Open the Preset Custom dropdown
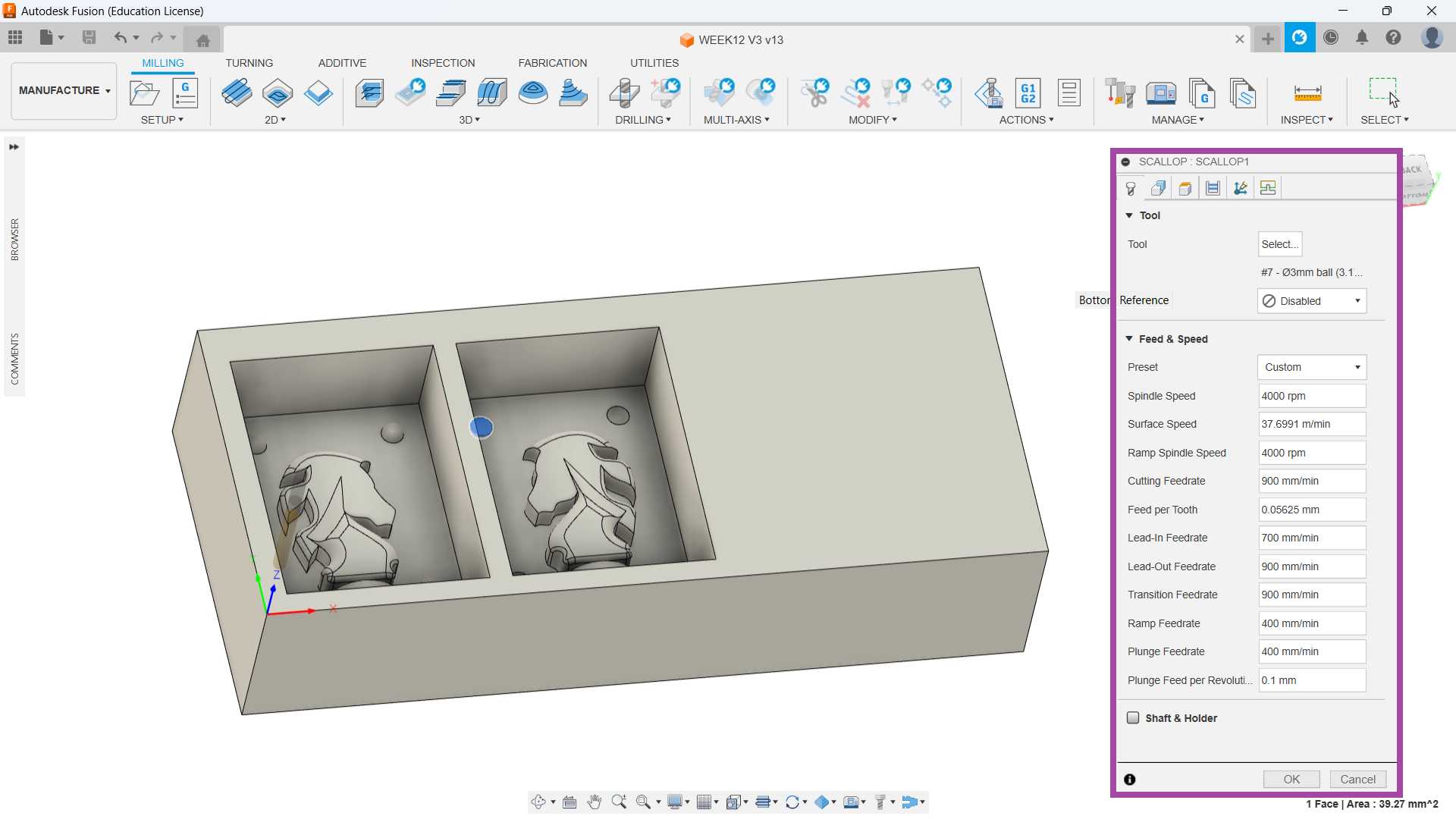Viewport: 1456px width, 819px height. tap(1311, 367)
